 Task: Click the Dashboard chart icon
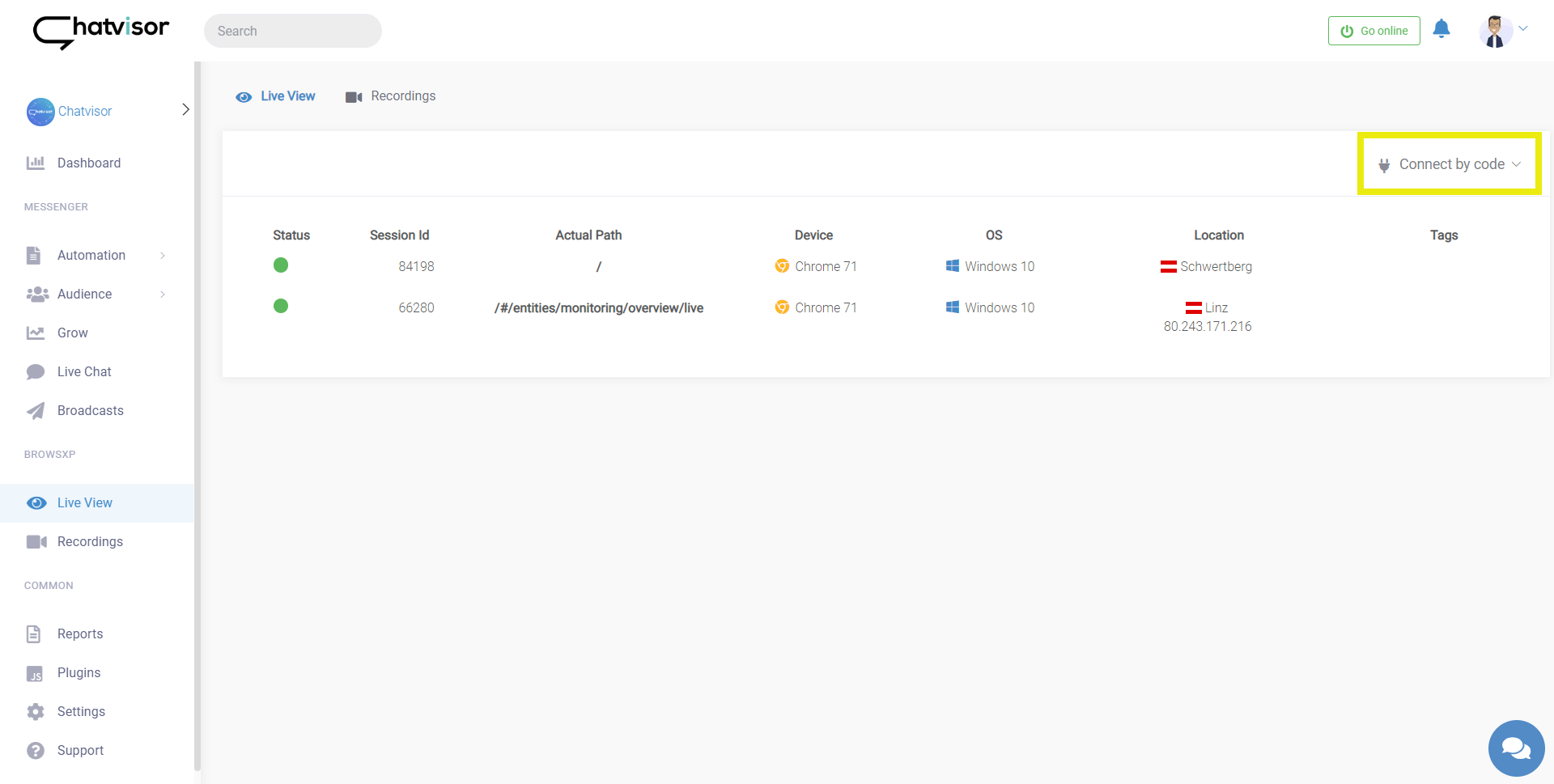click(36, 163)
